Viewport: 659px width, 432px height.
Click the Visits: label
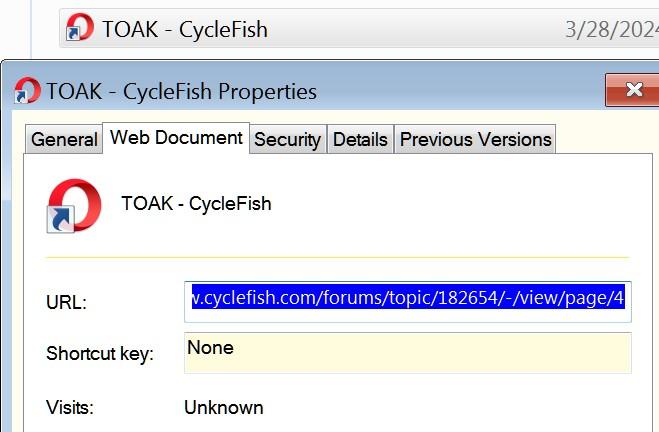click(x=70, y=407)
